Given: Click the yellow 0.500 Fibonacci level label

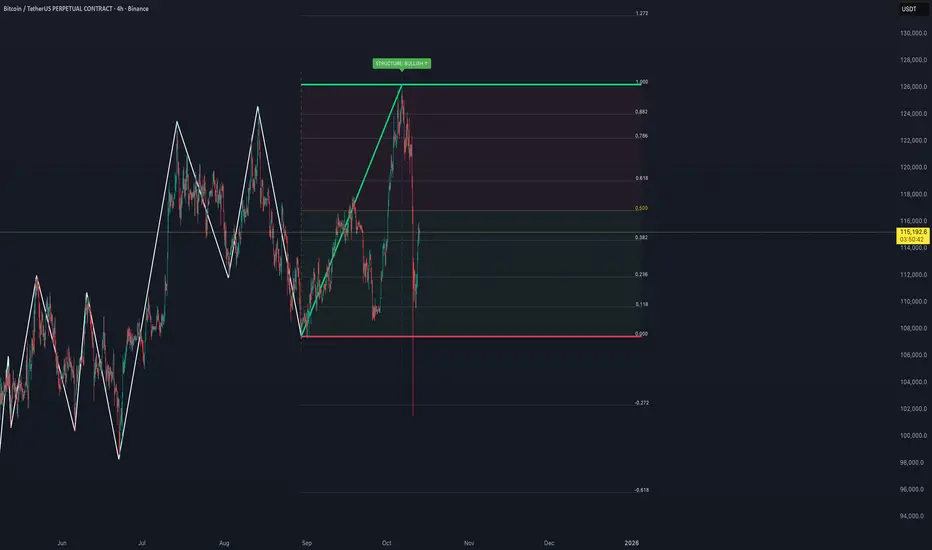Looking at the screenshot, I should click(641, 209).
